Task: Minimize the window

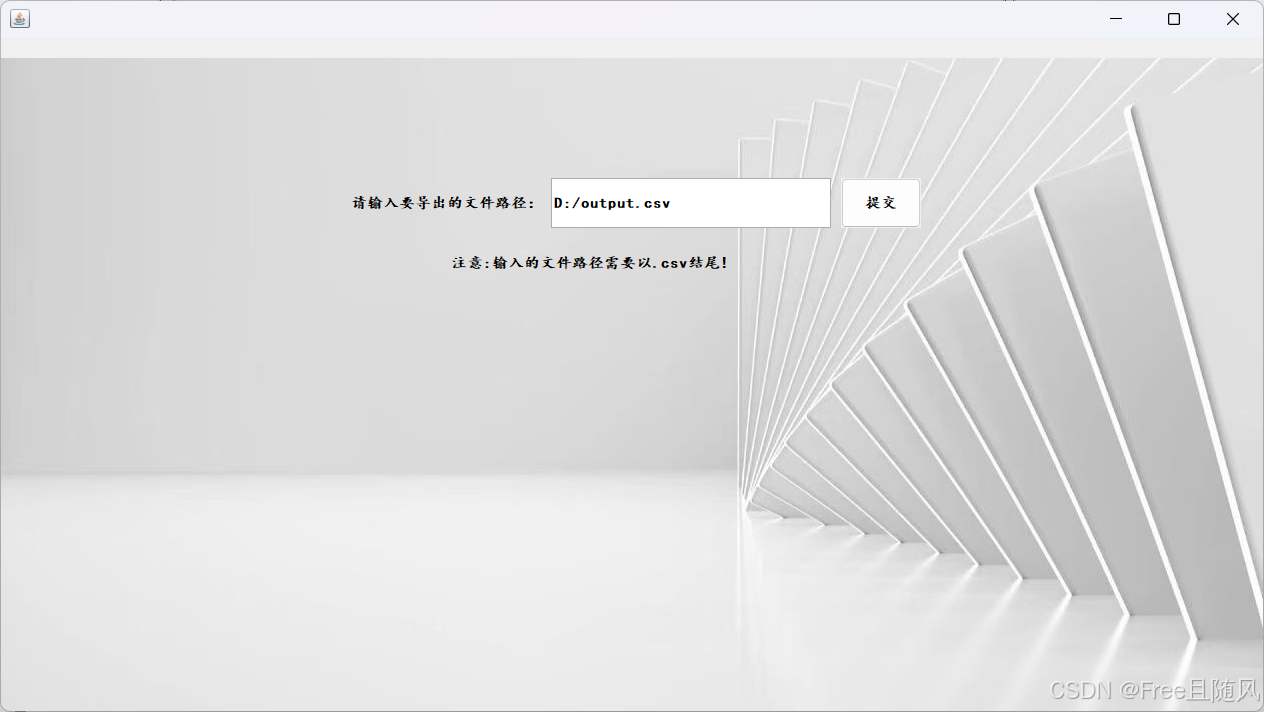Action: pos(1115,19)
